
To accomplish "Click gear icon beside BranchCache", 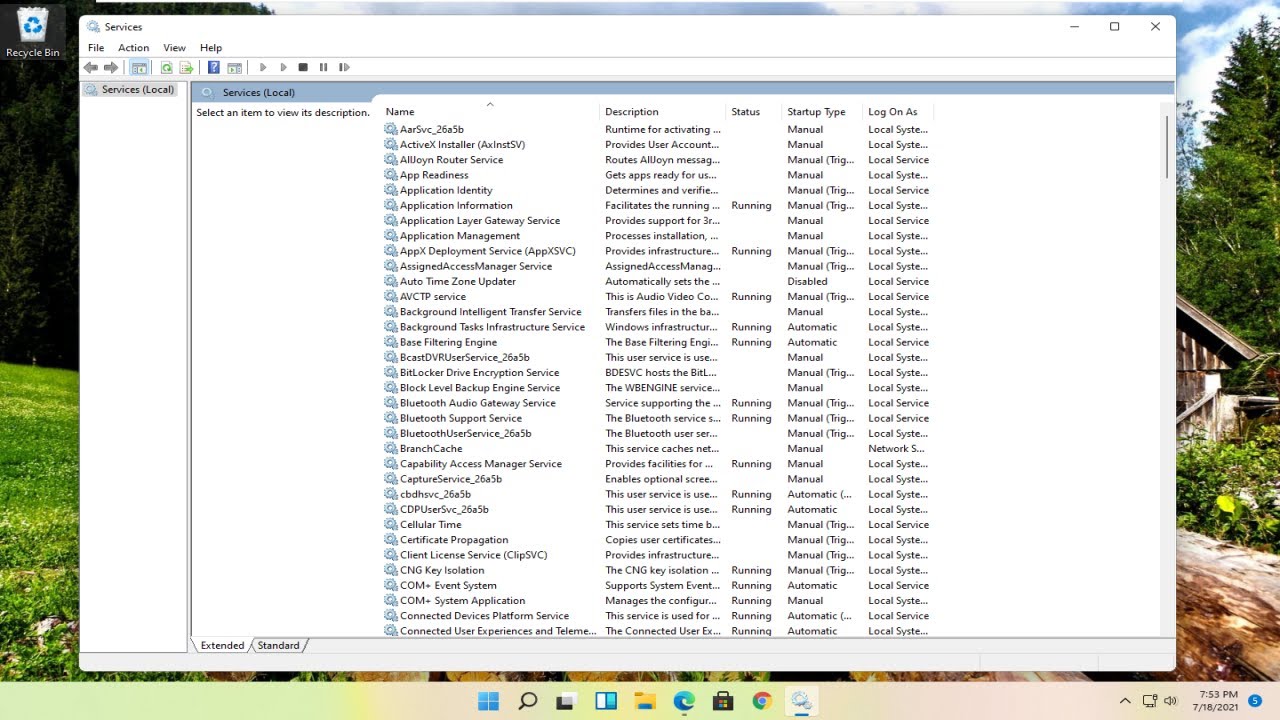I will 391,448.
